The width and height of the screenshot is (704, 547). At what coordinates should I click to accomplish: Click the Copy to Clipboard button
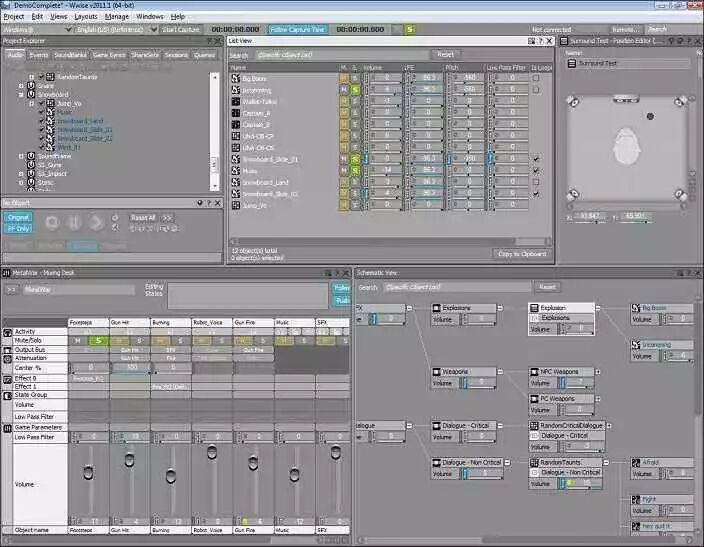tap(522, 254)
